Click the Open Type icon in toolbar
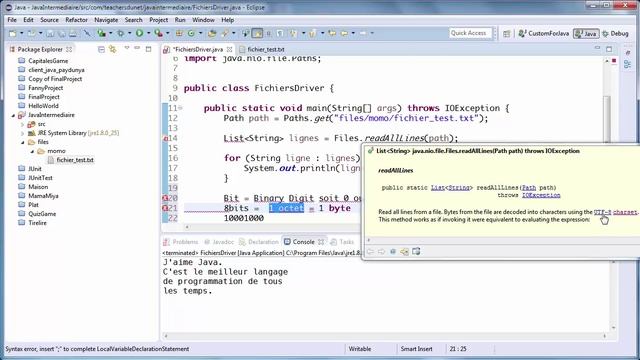The image size is (640, 360). [x=212, y=33]
